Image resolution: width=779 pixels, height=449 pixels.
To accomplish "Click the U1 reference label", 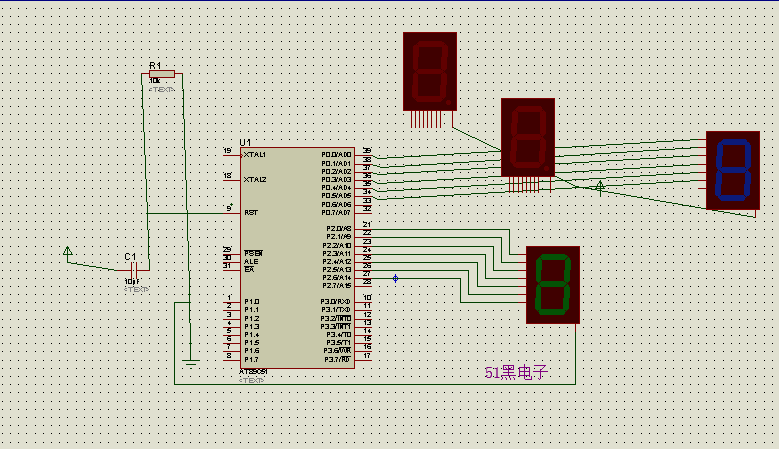I will (x=245, y=143).
